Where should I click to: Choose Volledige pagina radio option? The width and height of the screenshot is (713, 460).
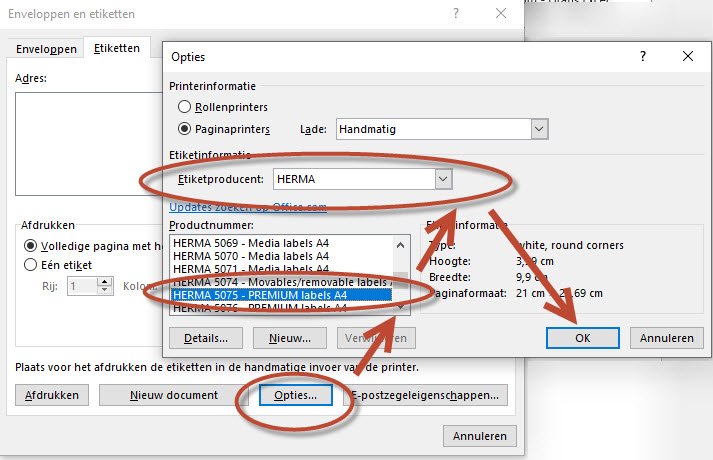32,246
